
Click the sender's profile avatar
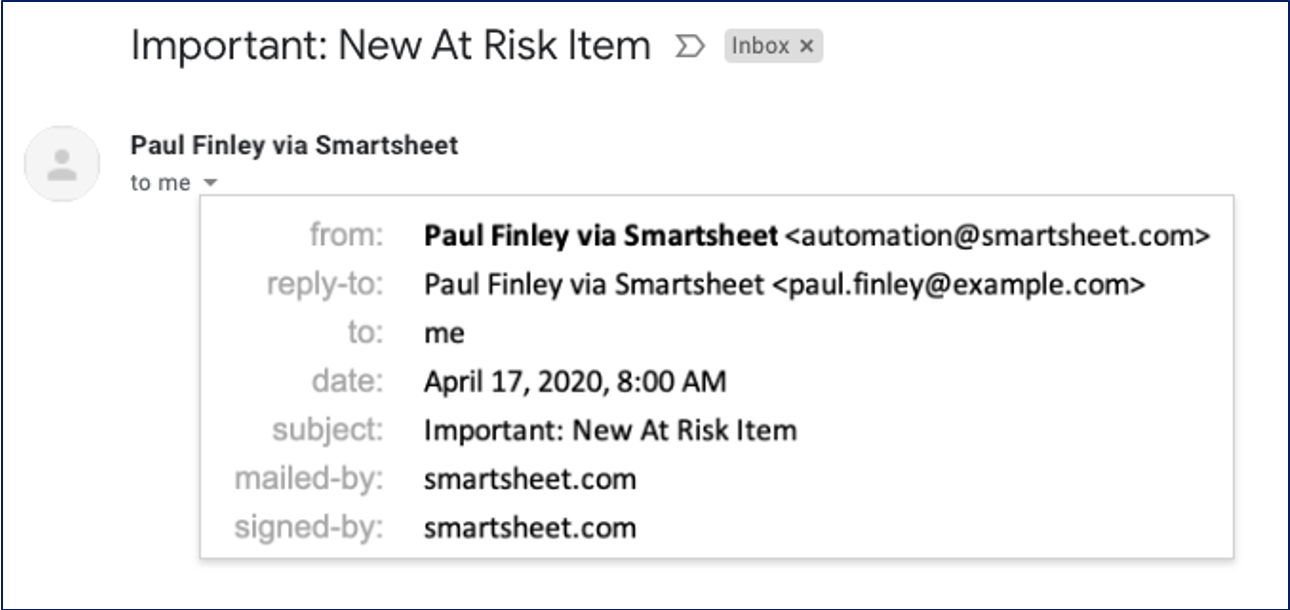pyautogui.click(x=62, y=164)
